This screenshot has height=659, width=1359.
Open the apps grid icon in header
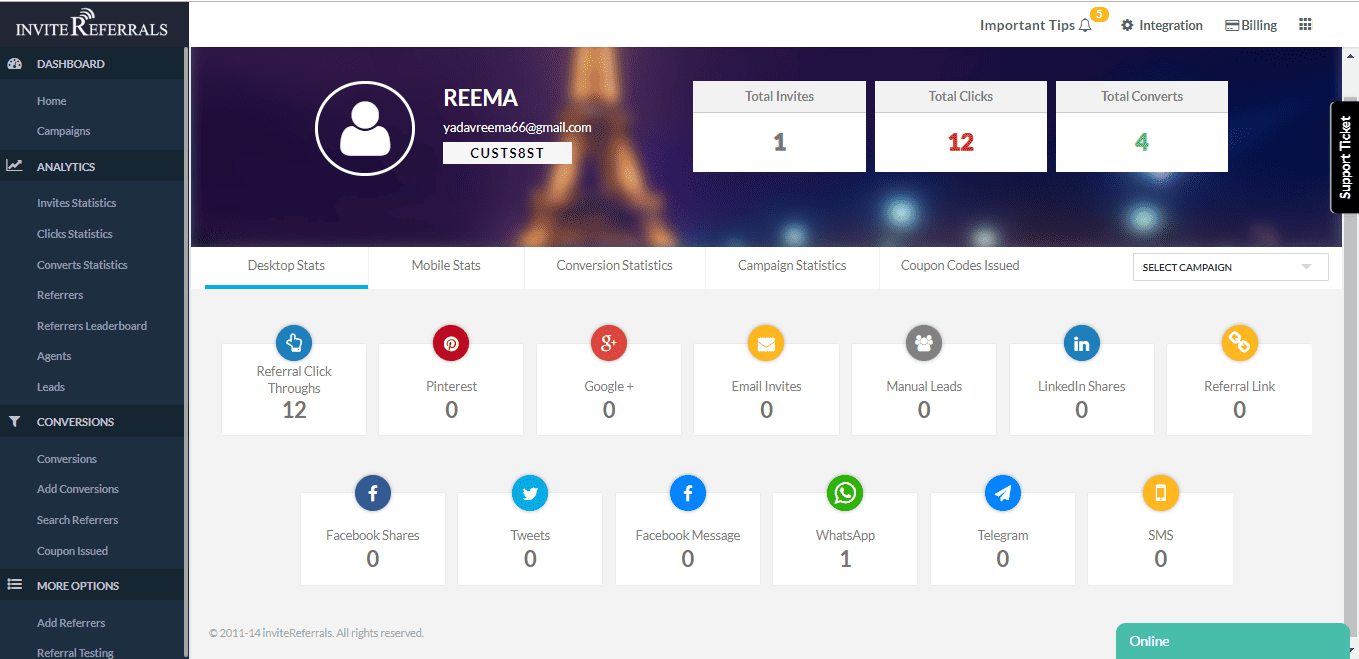click(1305, 25)
